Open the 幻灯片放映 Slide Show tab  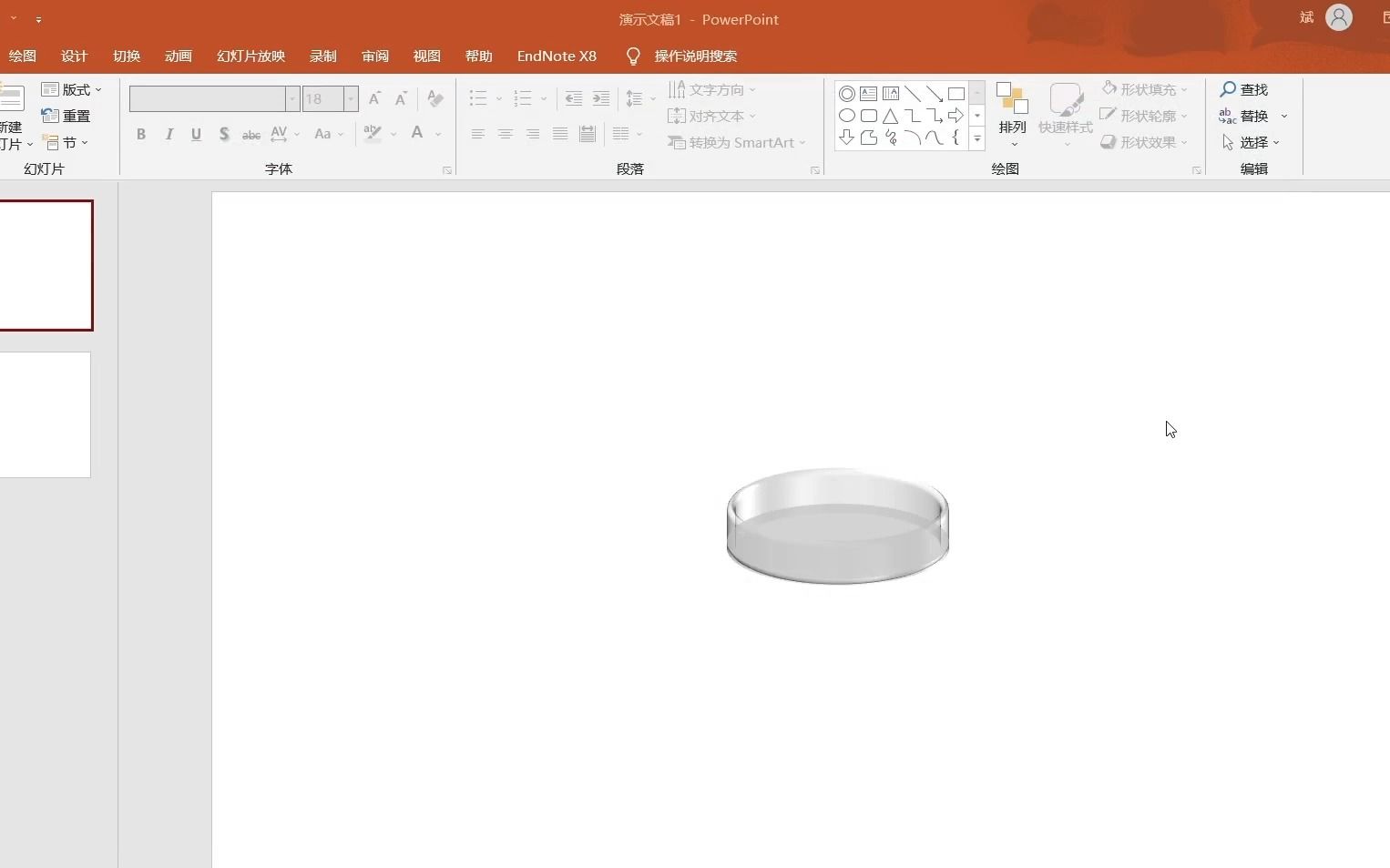tap(251, 56)
